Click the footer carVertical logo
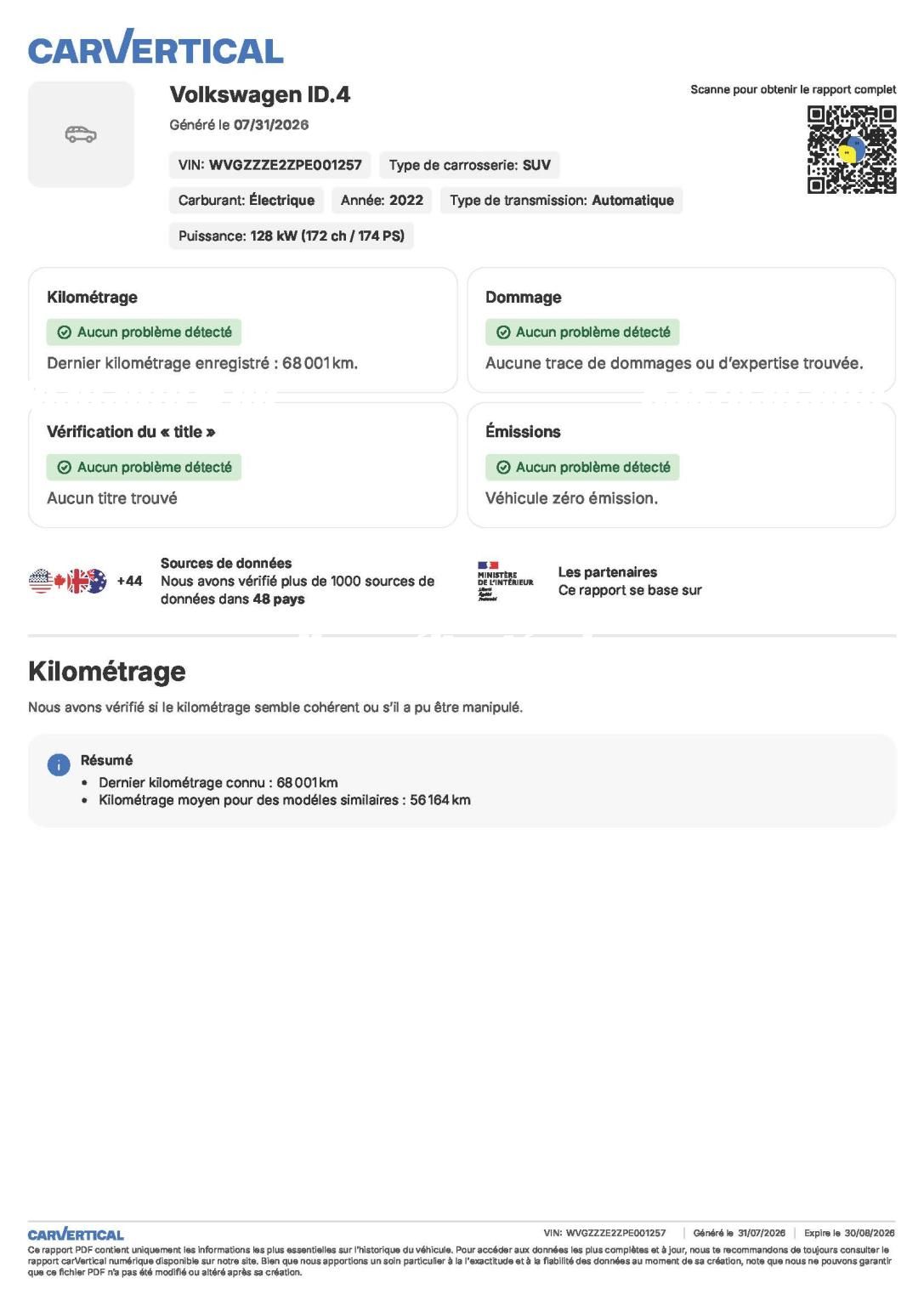The image size is (924, 1306). click(76, 1235)
